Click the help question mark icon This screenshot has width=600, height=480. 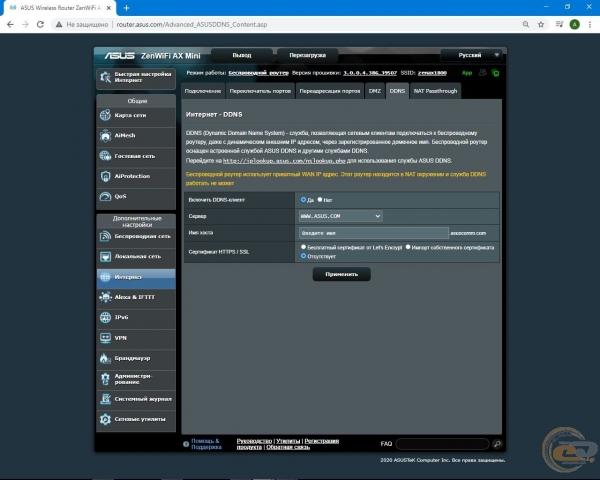pos(186,444)
